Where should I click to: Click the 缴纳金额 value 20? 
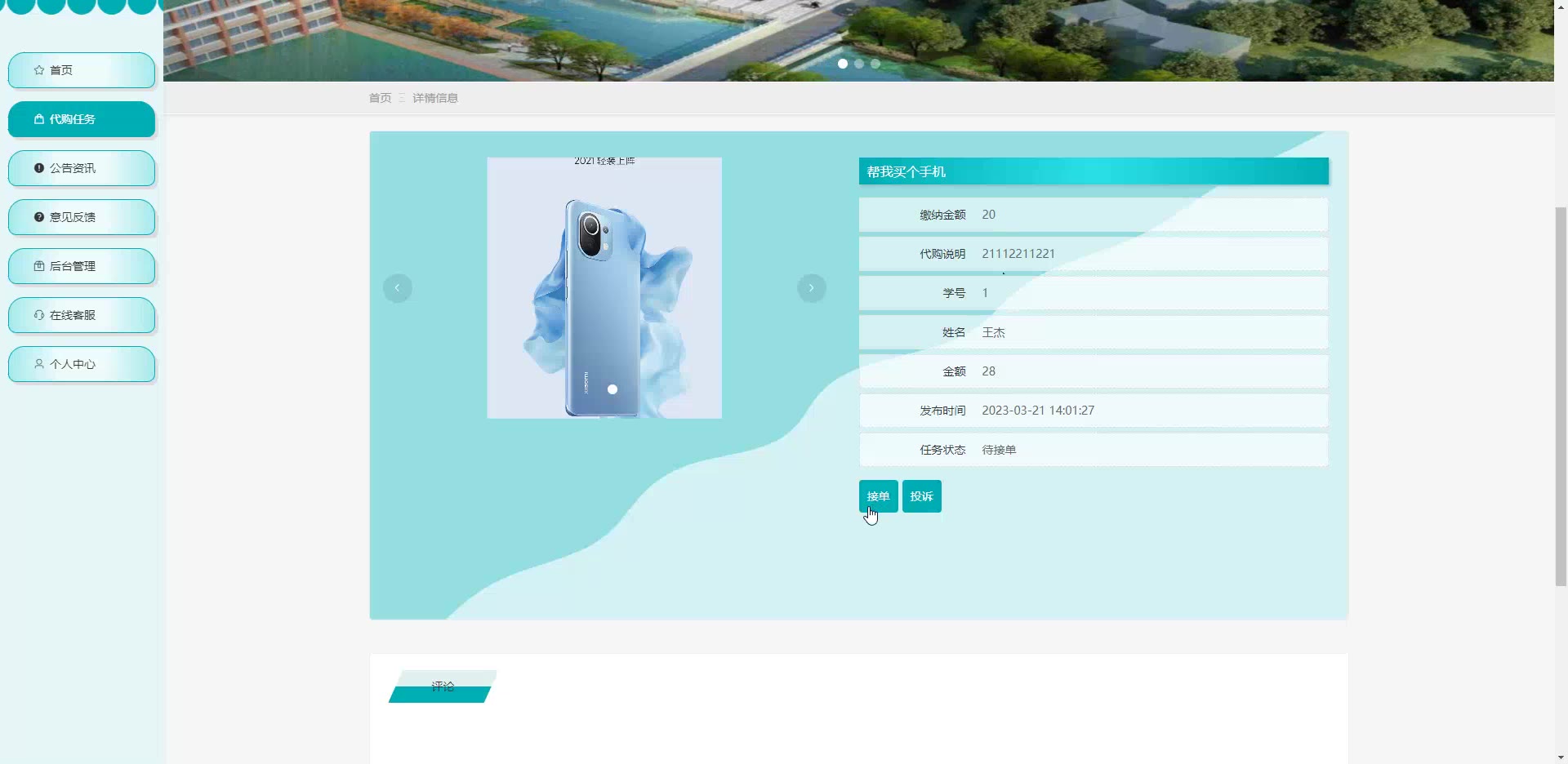[x=988, y=215]
